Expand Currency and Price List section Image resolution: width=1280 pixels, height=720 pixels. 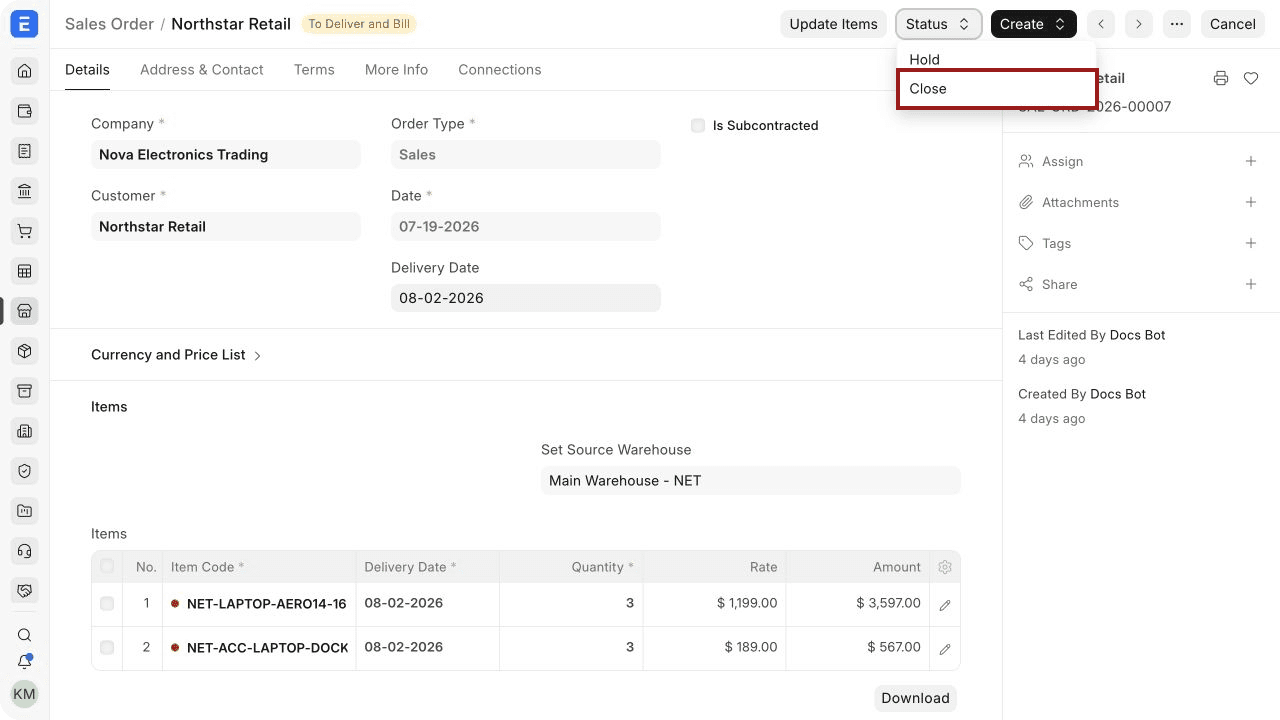(176, 355)
